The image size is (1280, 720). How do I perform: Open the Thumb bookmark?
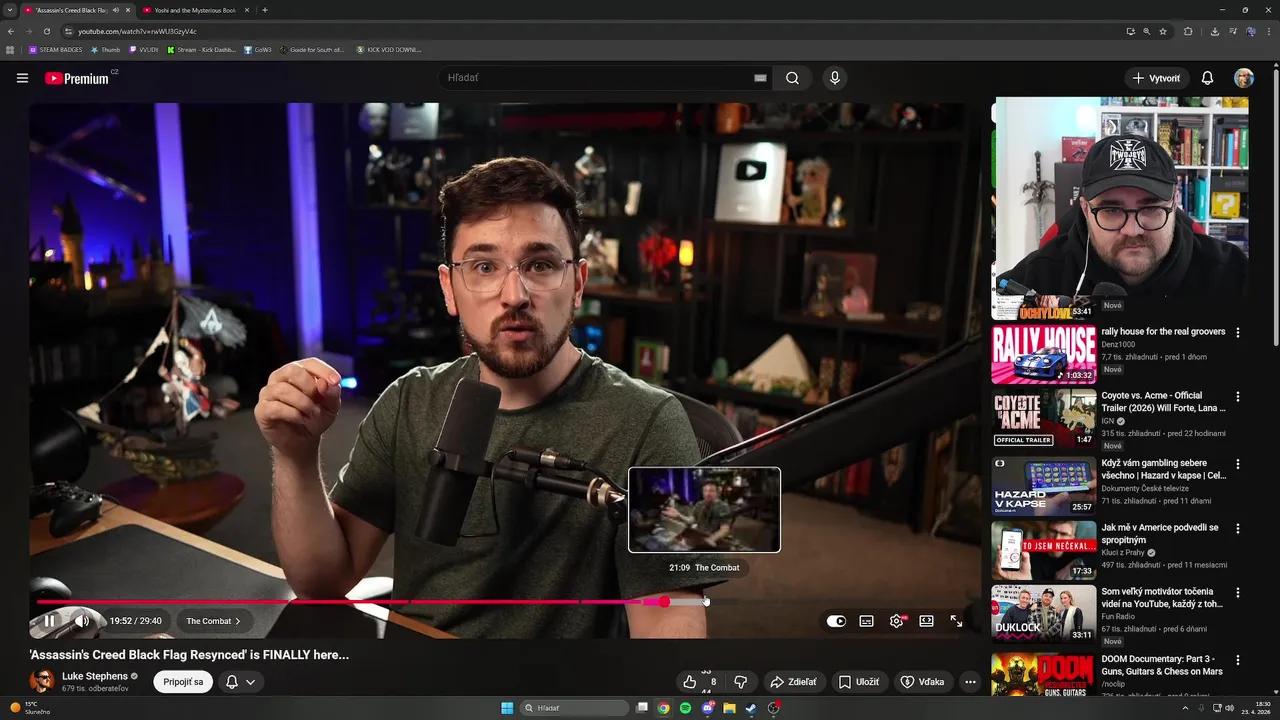coord(106,49)
